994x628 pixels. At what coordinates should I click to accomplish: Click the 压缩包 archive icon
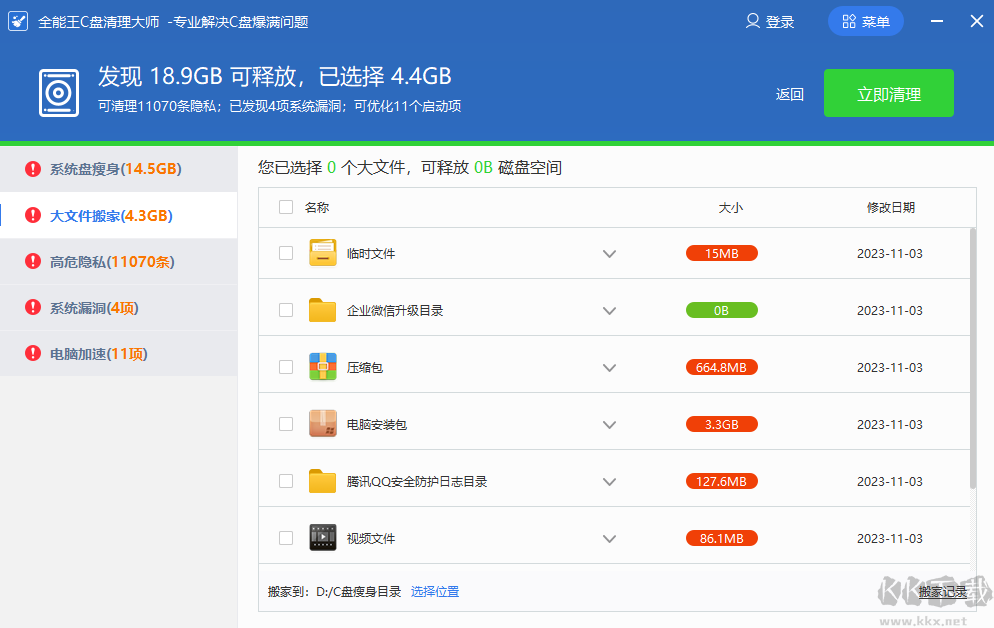coord(322,367)
